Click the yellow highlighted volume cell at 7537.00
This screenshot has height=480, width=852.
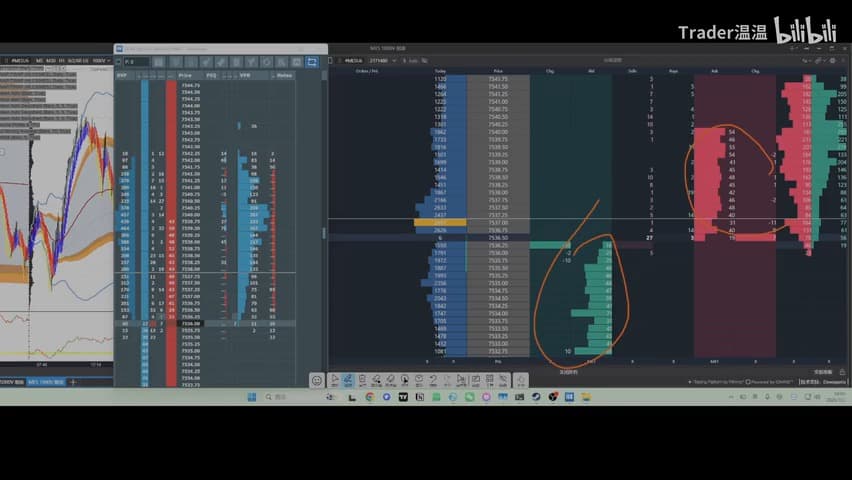tap(440, 222)
